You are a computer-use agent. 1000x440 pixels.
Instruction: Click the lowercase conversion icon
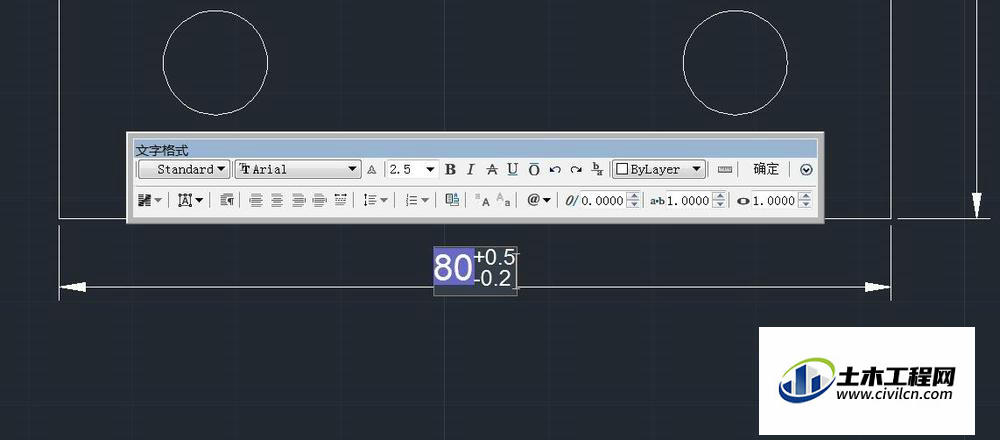point(503,200)
